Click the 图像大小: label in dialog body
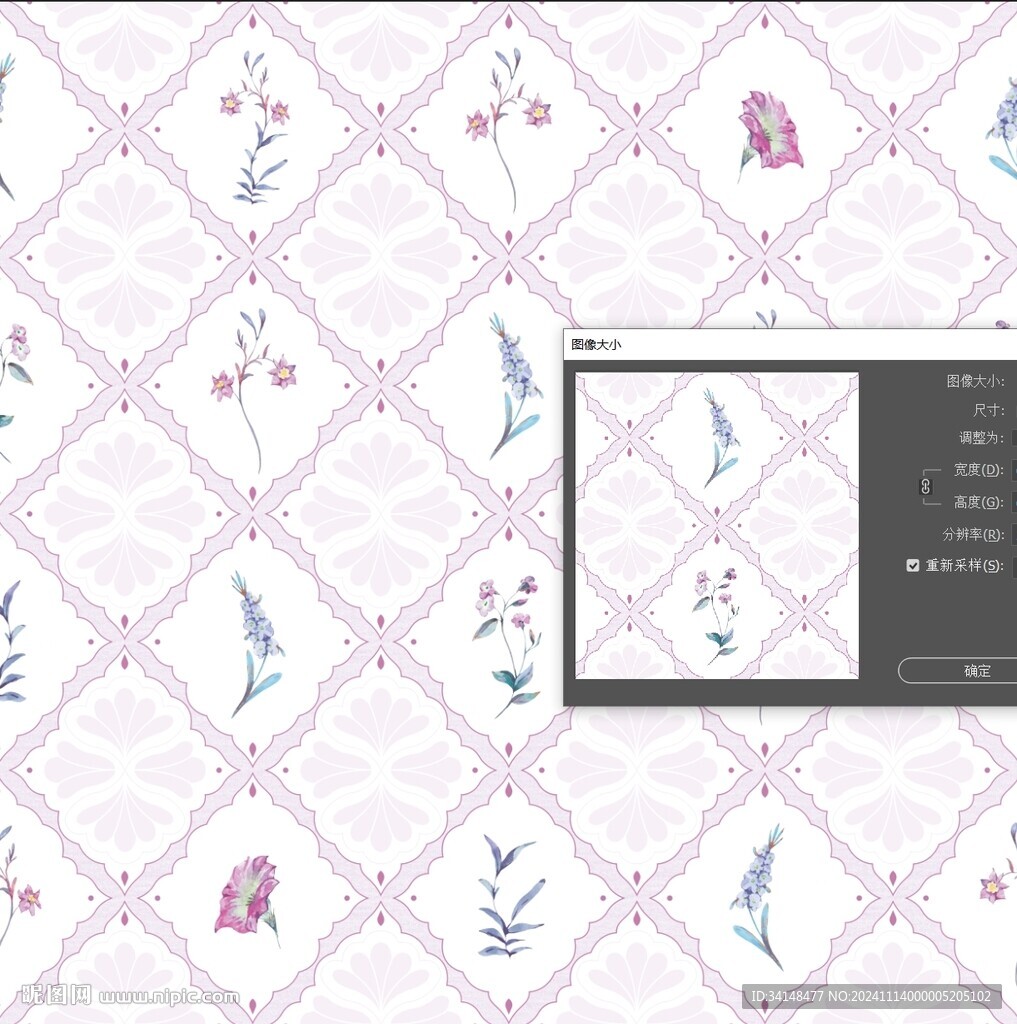Viewport: 1017px width, 1024px height. pyautogui.click(x=976, y=381)
